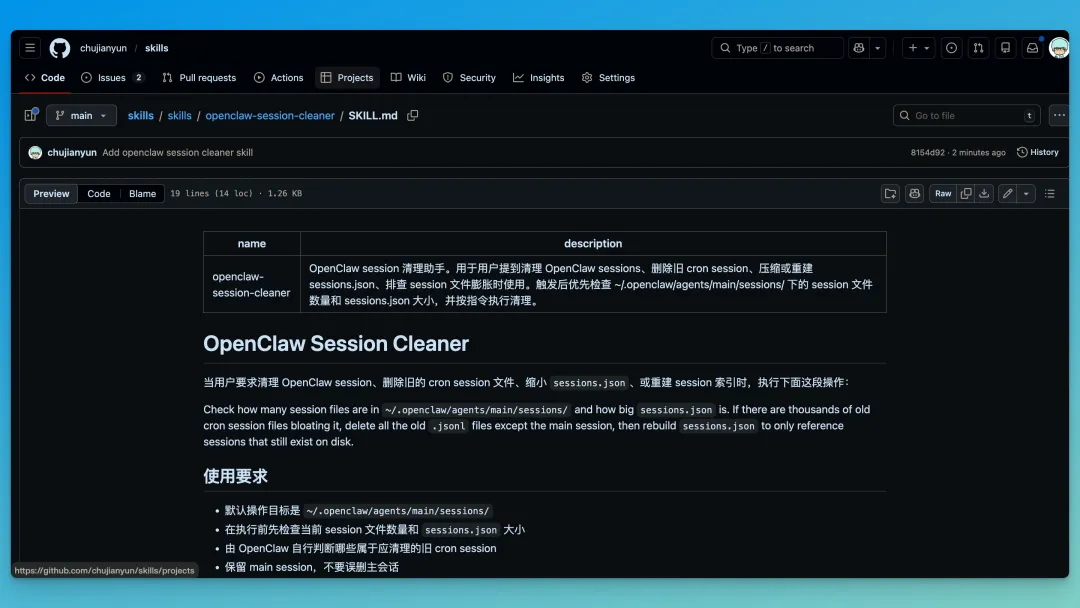Switch to the Code source view
This screenshot has height=608, width=1080.
click(98, 194)
